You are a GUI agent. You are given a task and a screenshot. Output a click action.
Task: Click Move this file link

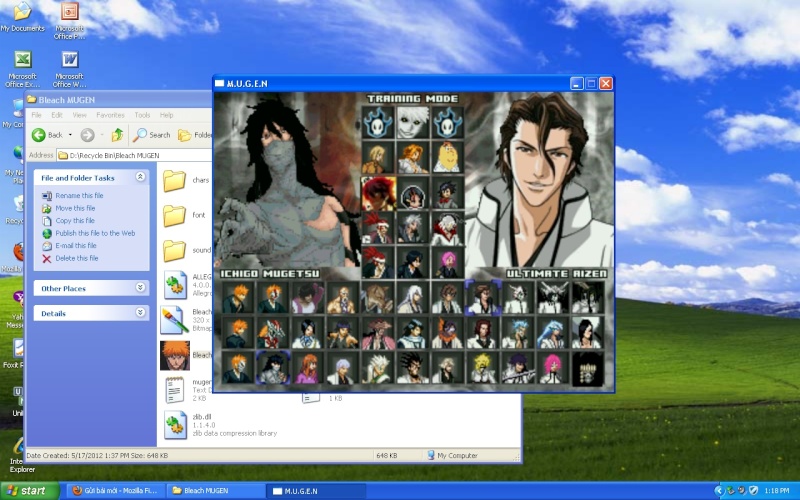(x=75, y=208)
